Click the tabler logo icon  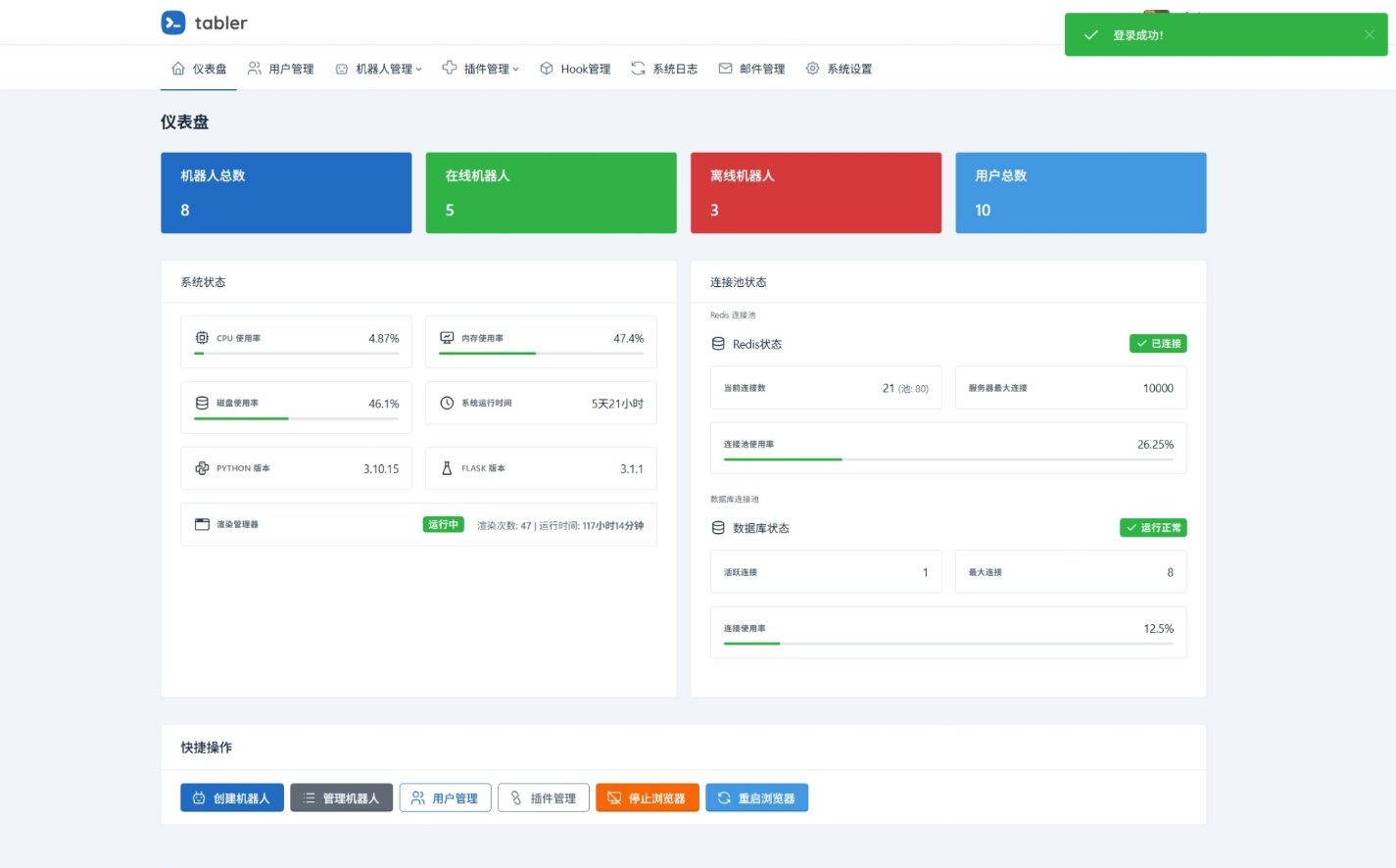173,23
